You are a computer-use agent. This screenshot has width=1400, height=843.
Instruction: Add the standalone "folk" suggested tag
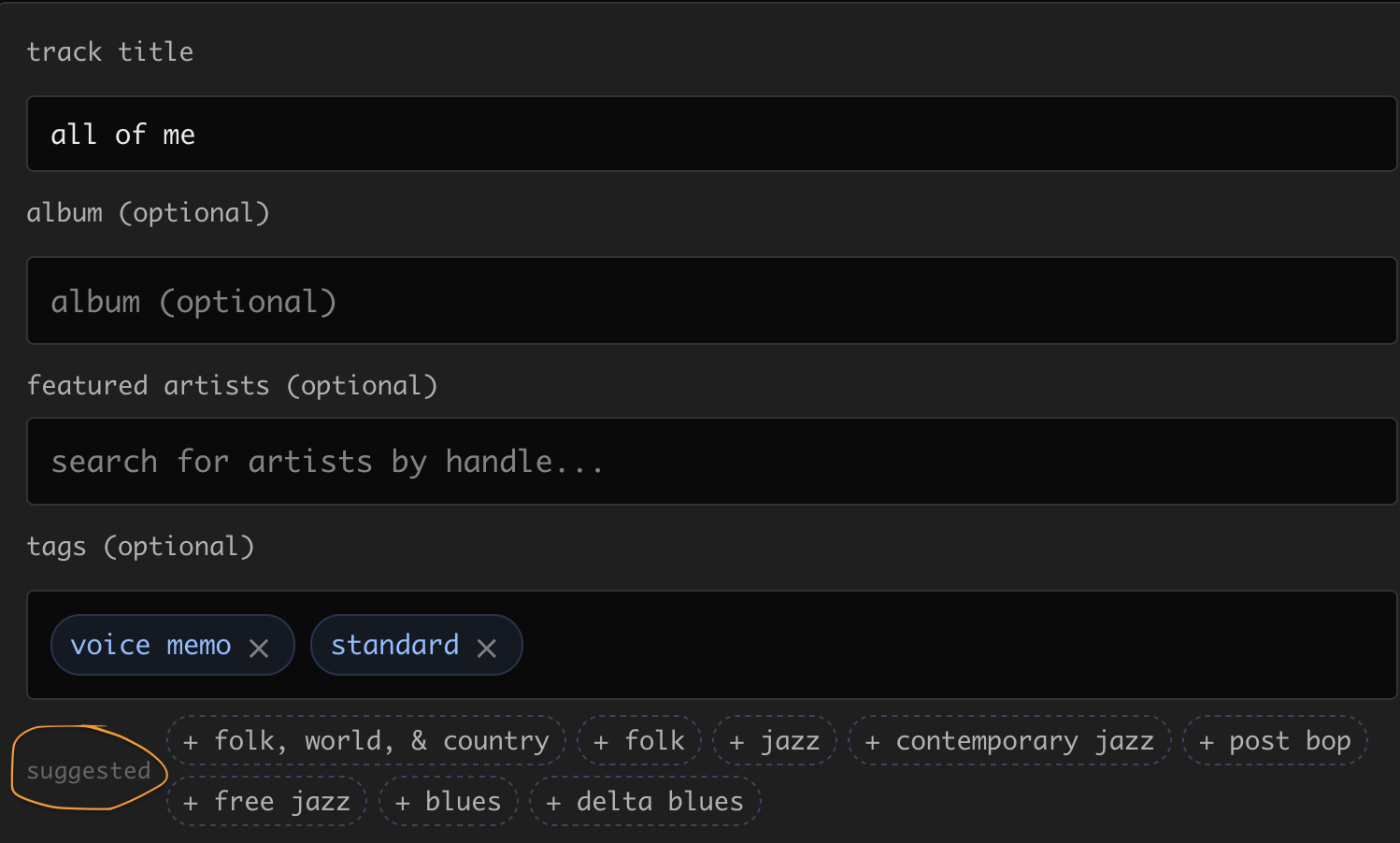coord(639,741)
